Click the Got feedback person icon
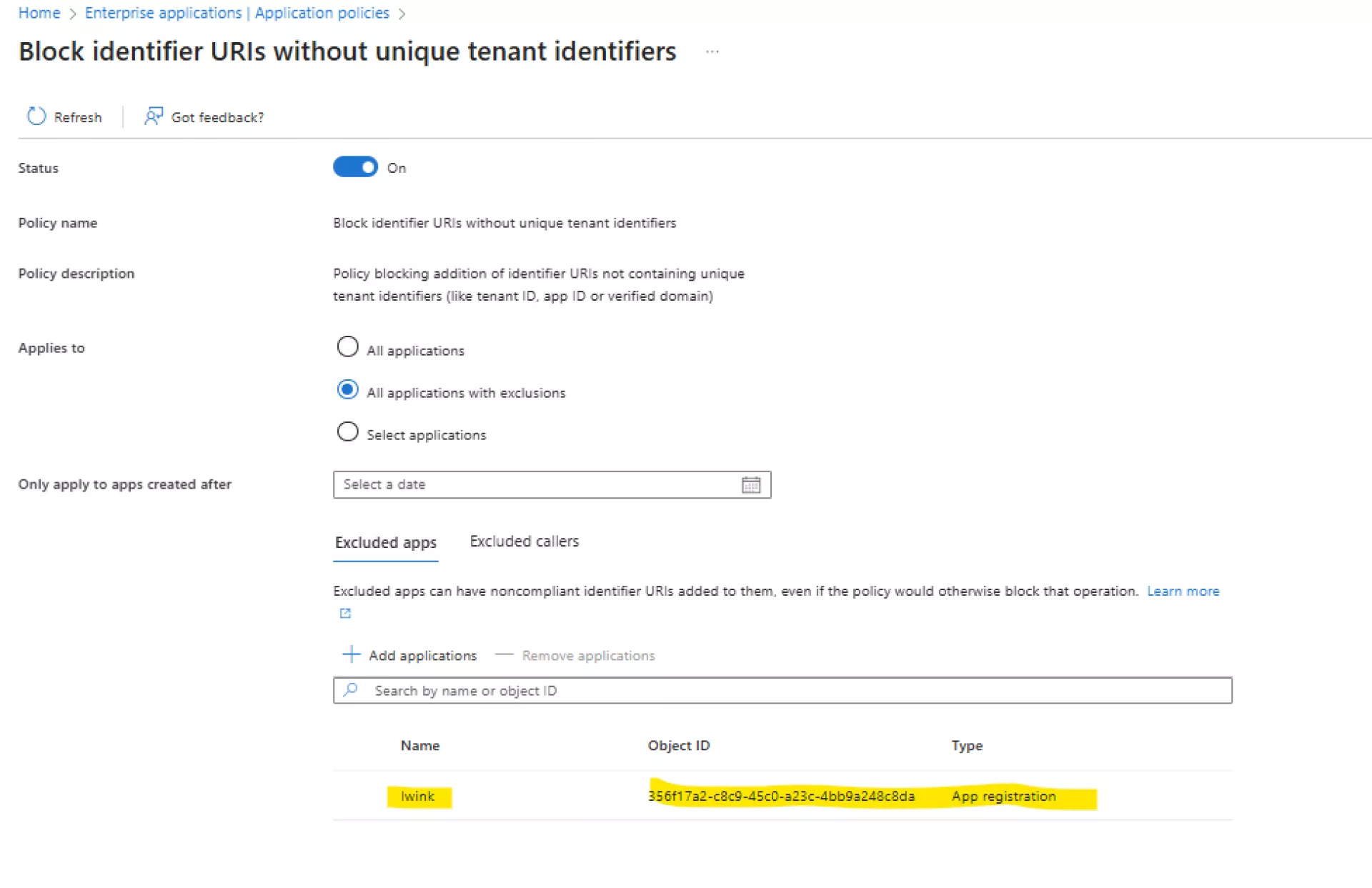The height and width of the screenshot is (888, 1372). tap(153, 116)
